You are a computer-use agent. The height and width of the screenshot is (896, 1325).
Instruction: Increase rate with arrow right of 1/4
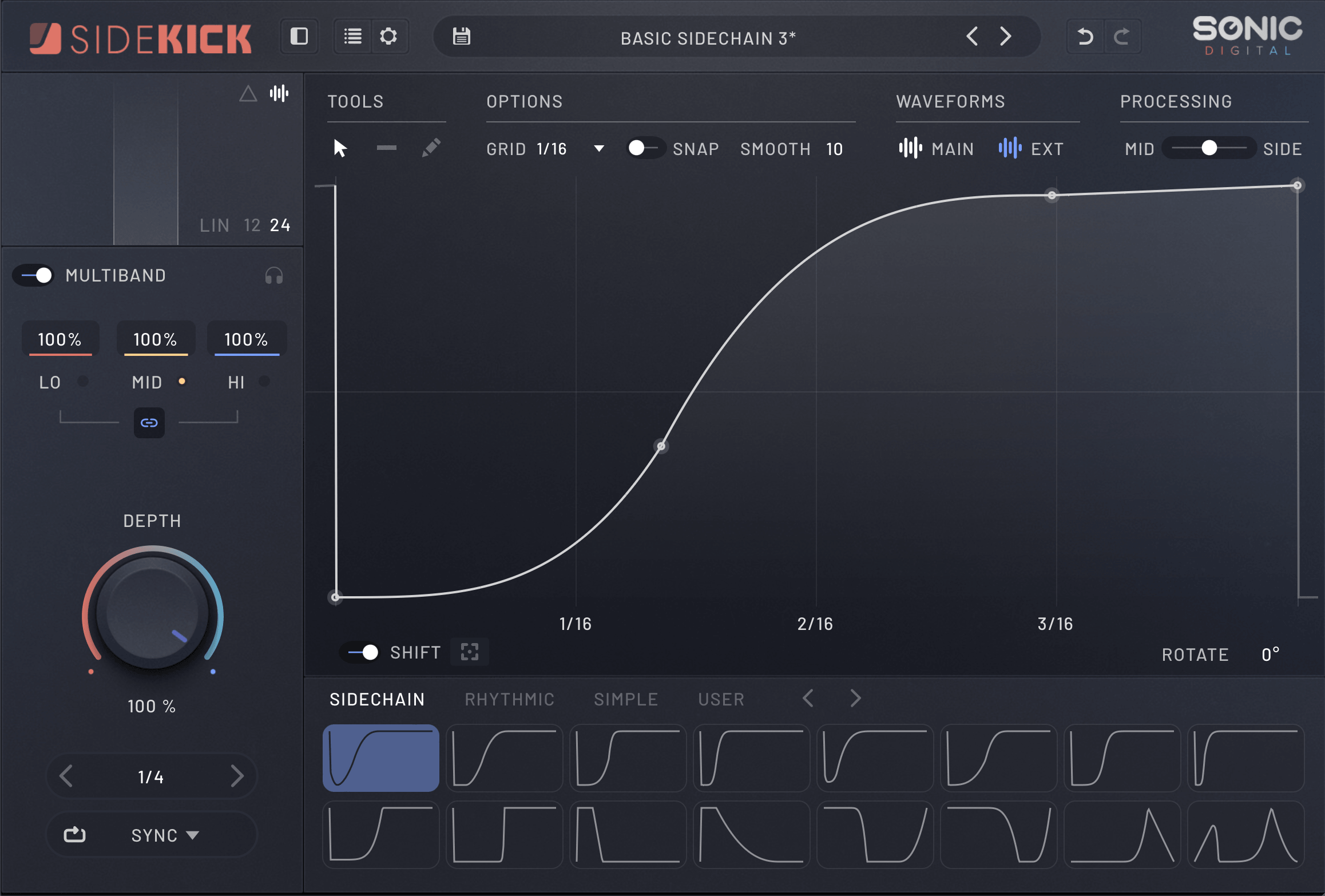point(237,776)
